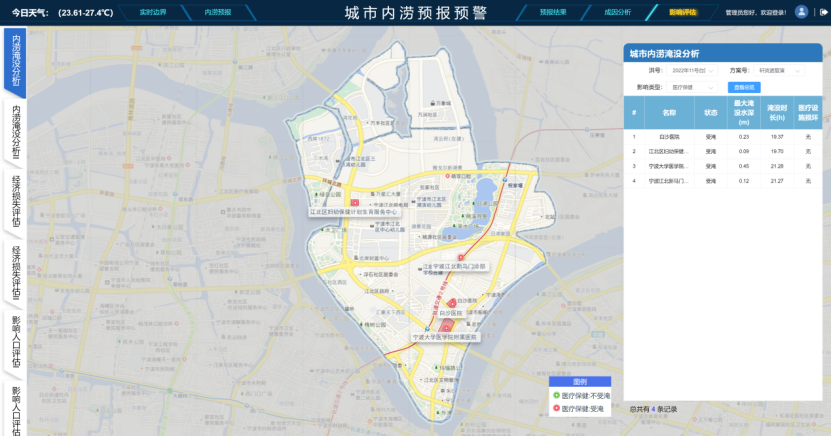The height and width of the screenshot is (436, 831).
Task: Select 内涝淹没分析 in left sidebar
Action: pyautogui.click(x=16, y=62)
